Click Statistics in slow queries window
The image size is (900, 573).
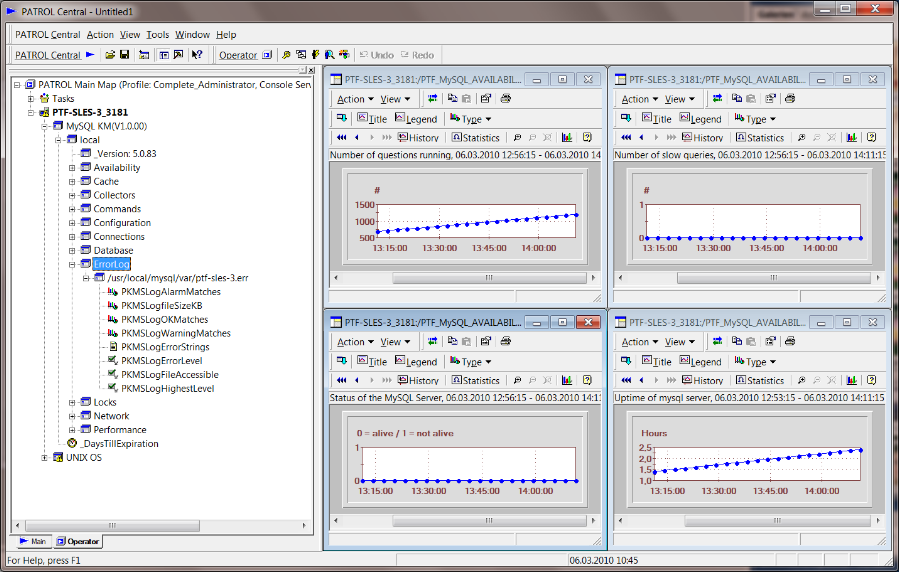click(x=760, y=138)
